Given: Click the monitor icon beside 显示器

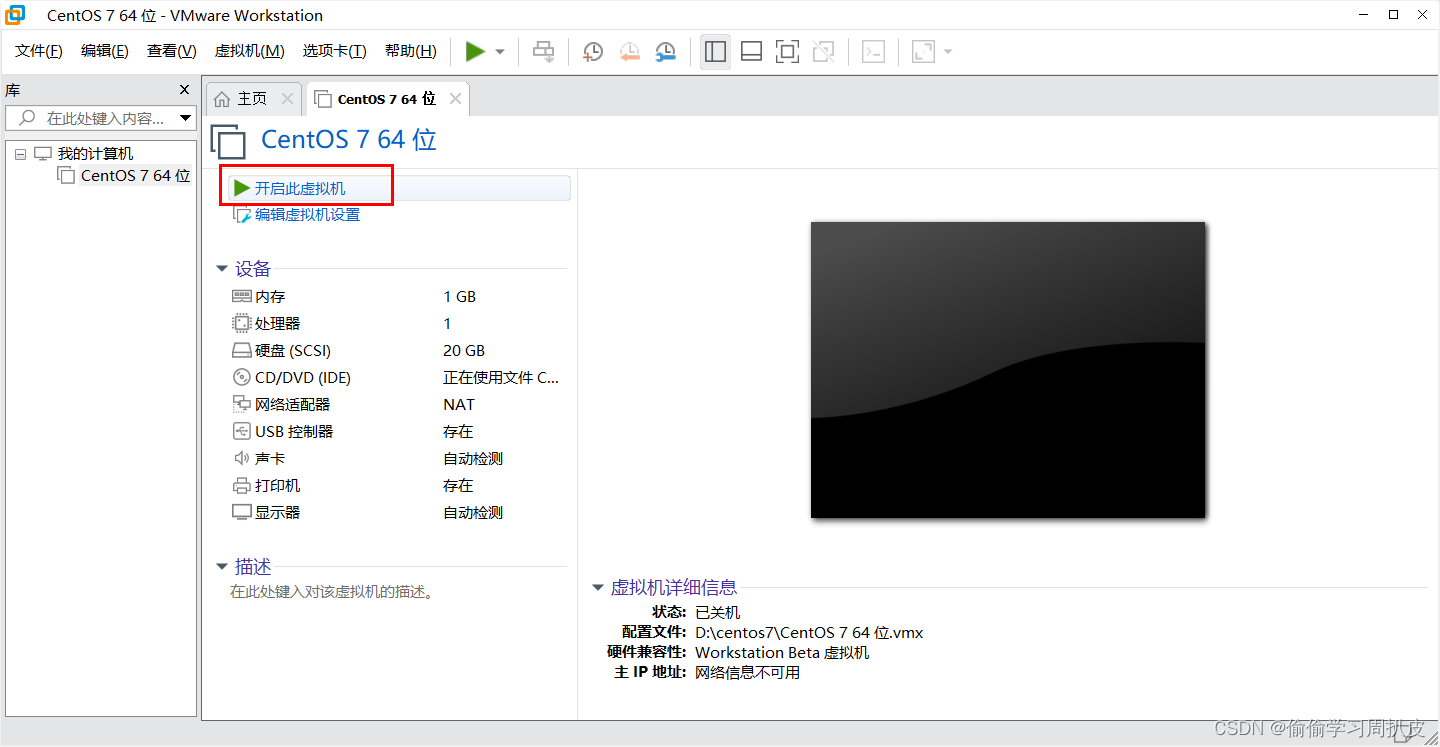Looking at the screenshot, I should click(241, 512).
